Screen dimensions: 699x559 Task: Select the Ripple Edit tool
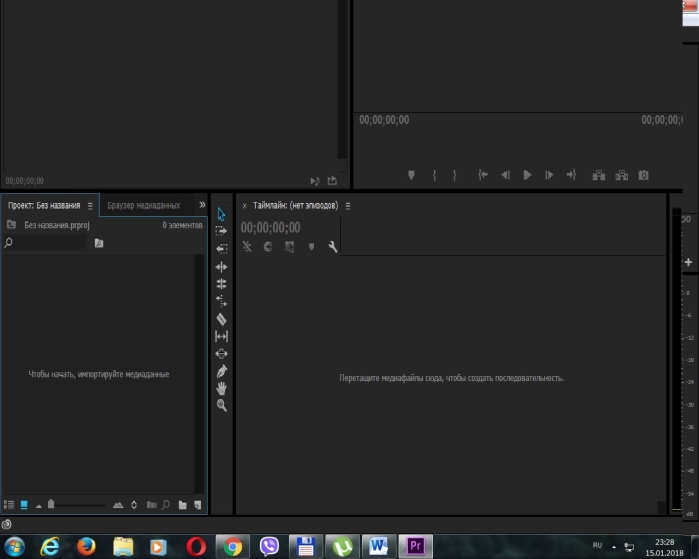coord(222,267)
